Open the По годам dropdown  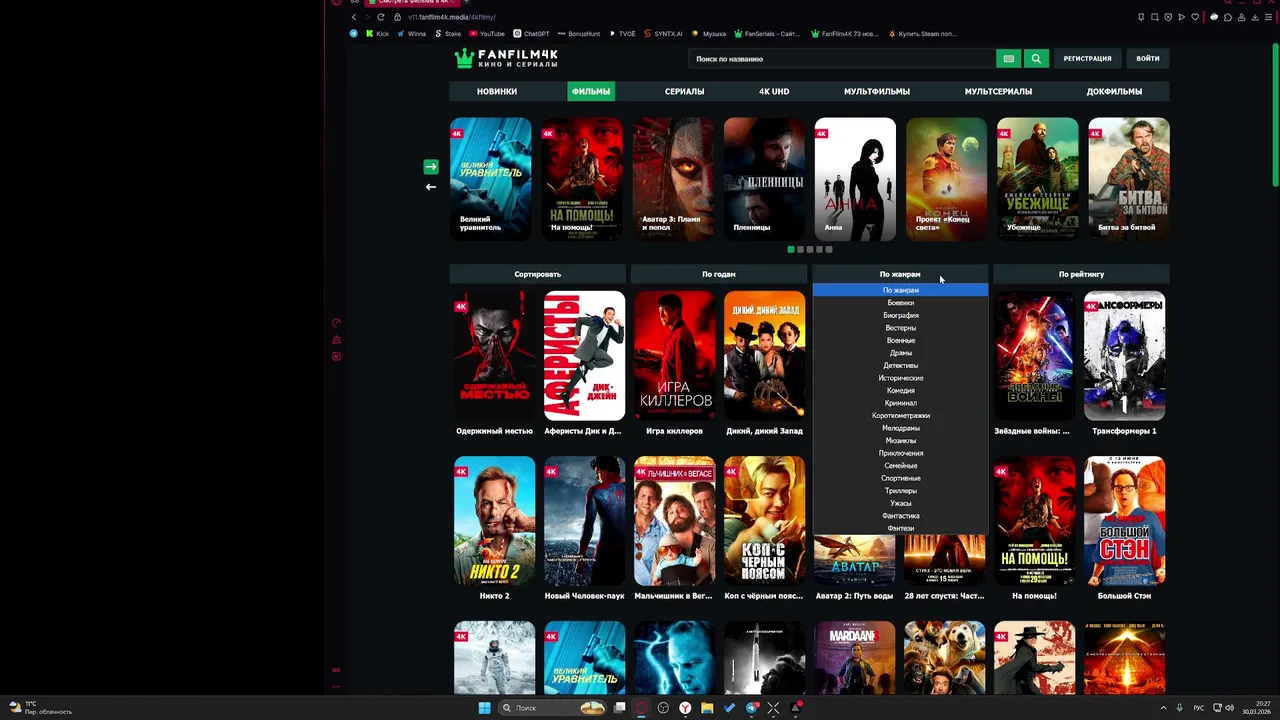(719, 274)
